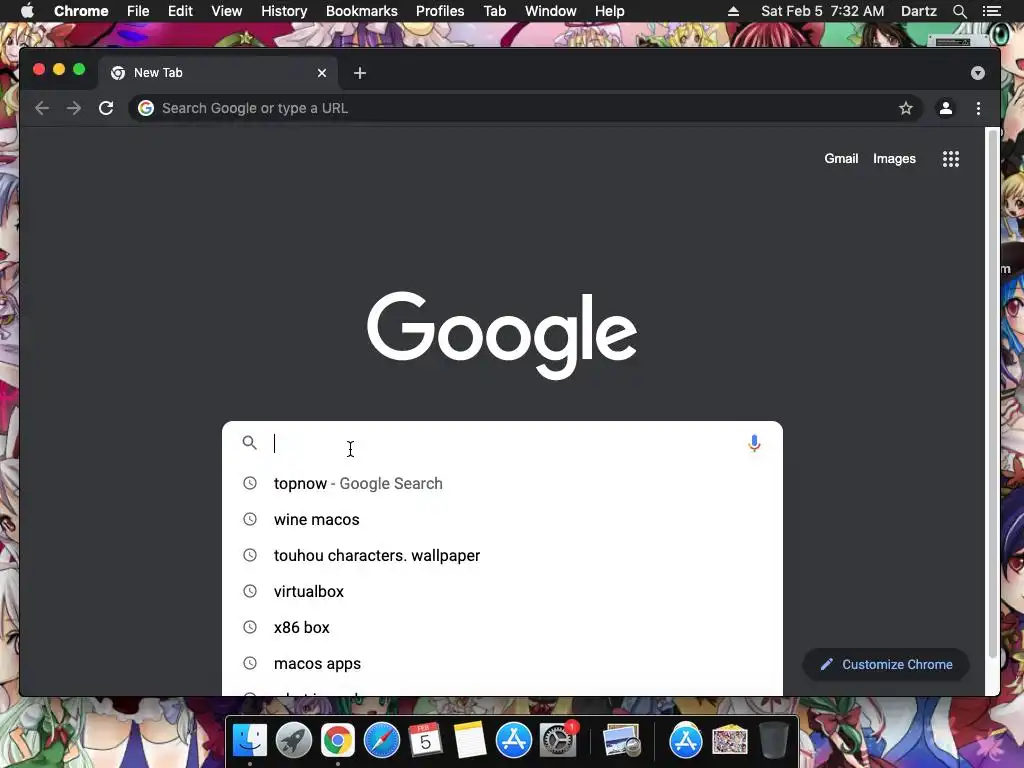
Task: Open Google Images link
Action: 894,159
